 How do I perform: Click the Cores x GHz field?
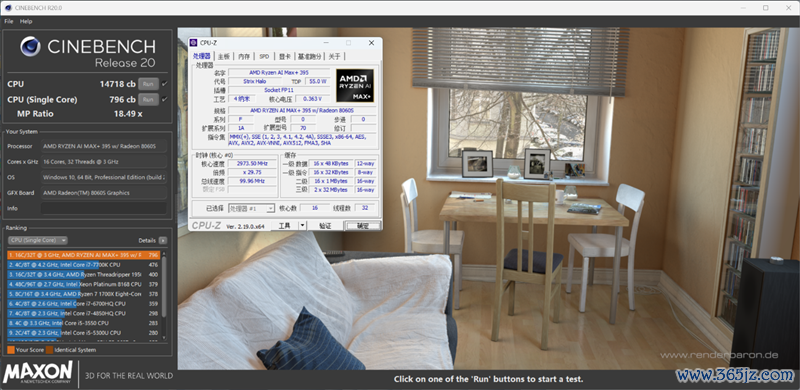(104, 162)
